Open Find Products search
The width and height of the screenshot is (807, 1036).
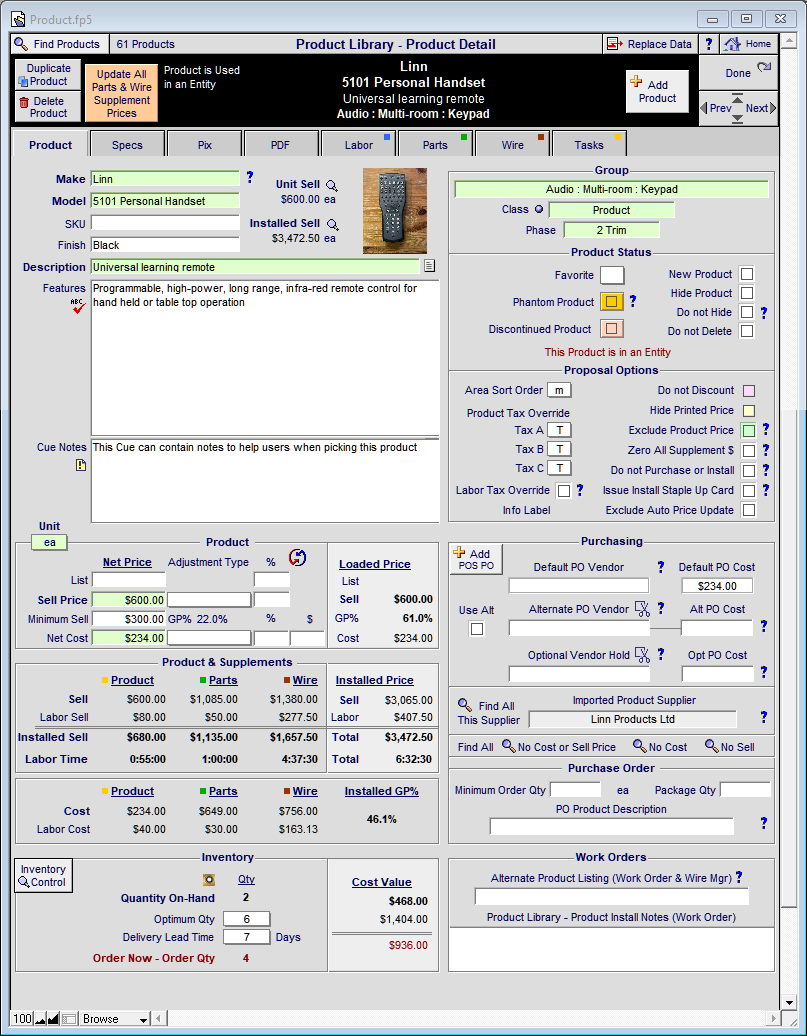point(57,44)
